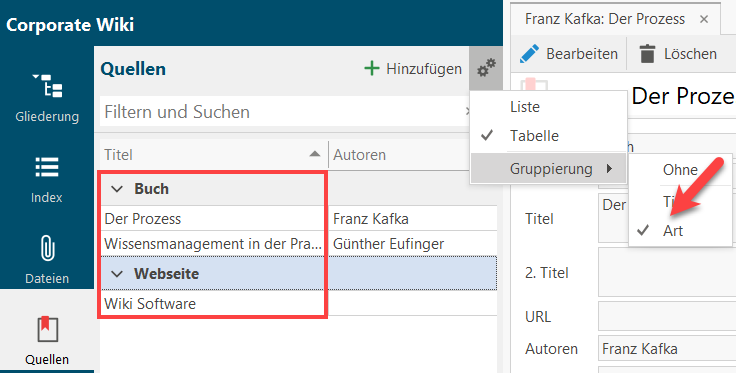Click the Autoren field with Franz Kafka
This screenshot has width=736, height=373.
[x=667, y=349]
